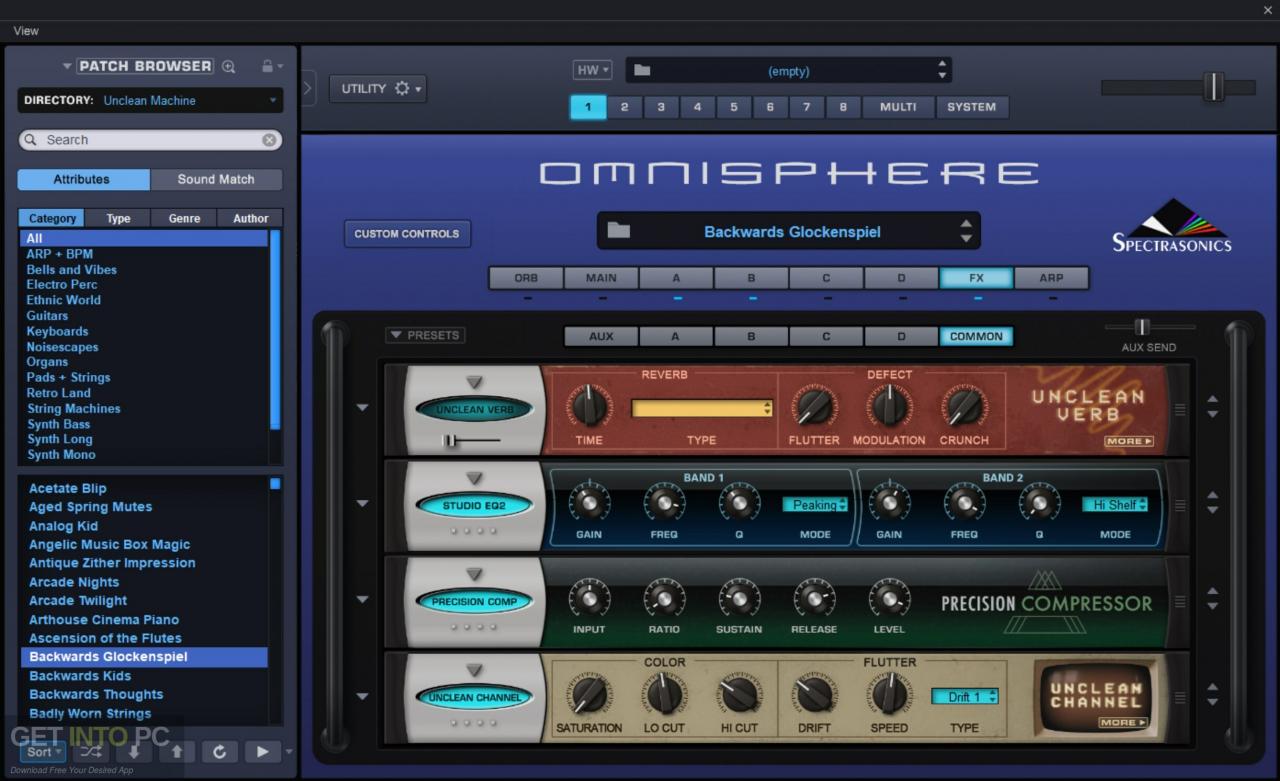Click MORE on the Unclean Verb unit
The width and height of the screenshot is (1280, 781).
click(x=1129, y=441)
